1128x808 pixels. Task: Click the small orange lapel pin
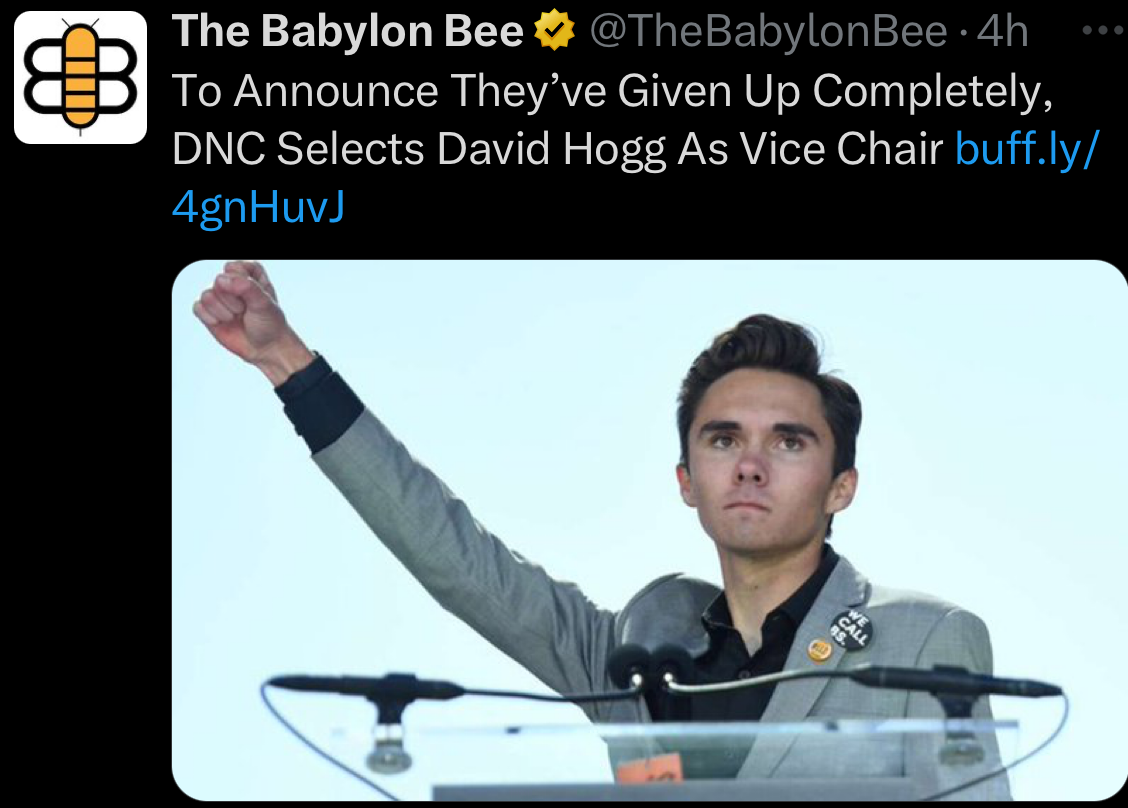pos(819,651)
